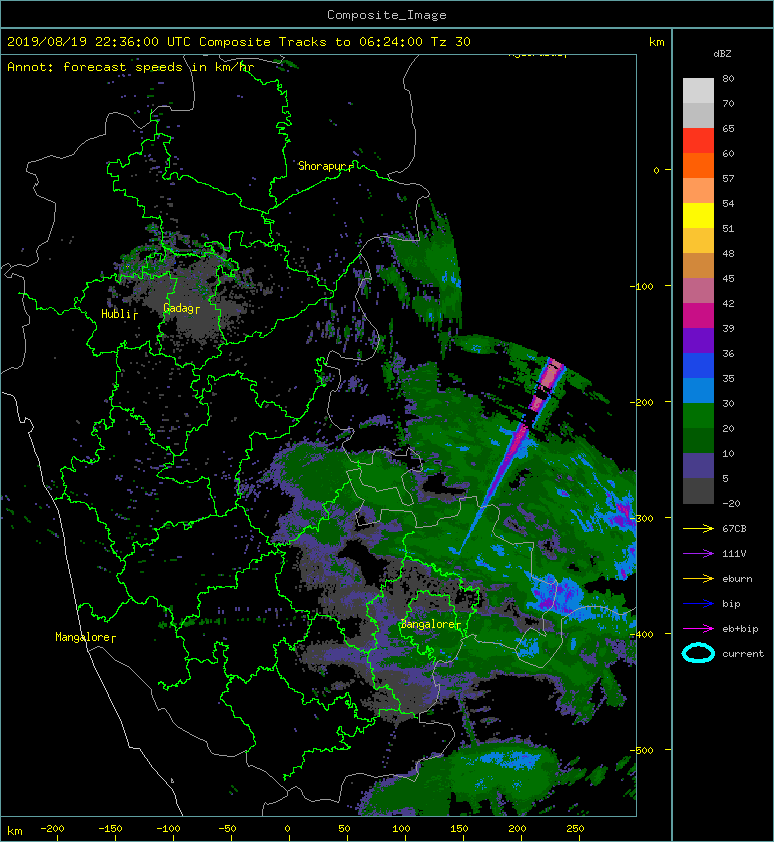Pick the bright green swatch between 30 and 20 dBZ
The height and width of the screenshot is (842, 774).
click(x=698, y=415)
